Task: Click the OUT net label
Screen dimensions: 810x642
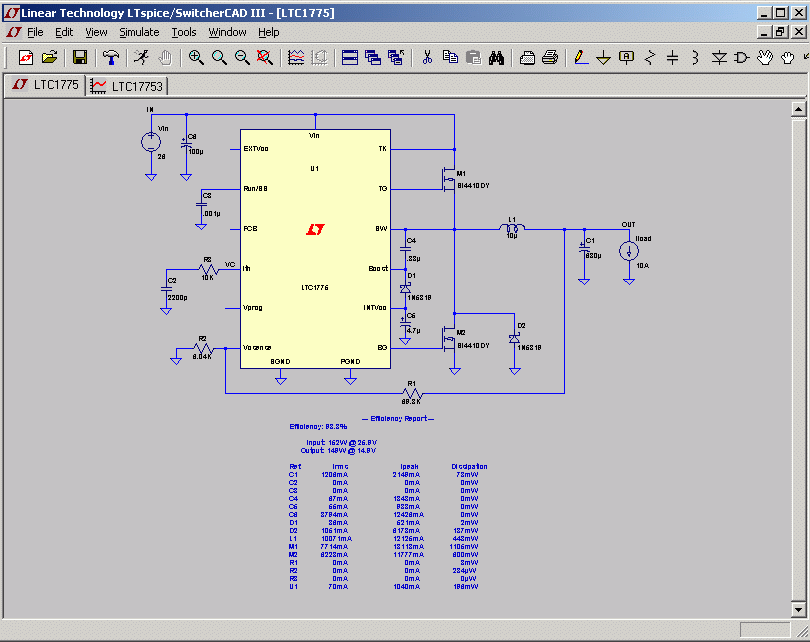Action: click(628, 225)
